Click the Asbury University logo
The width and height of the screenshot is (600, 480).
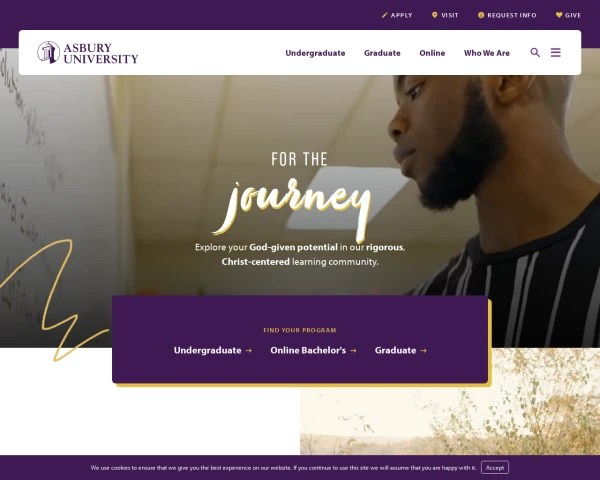pos(88,52)
